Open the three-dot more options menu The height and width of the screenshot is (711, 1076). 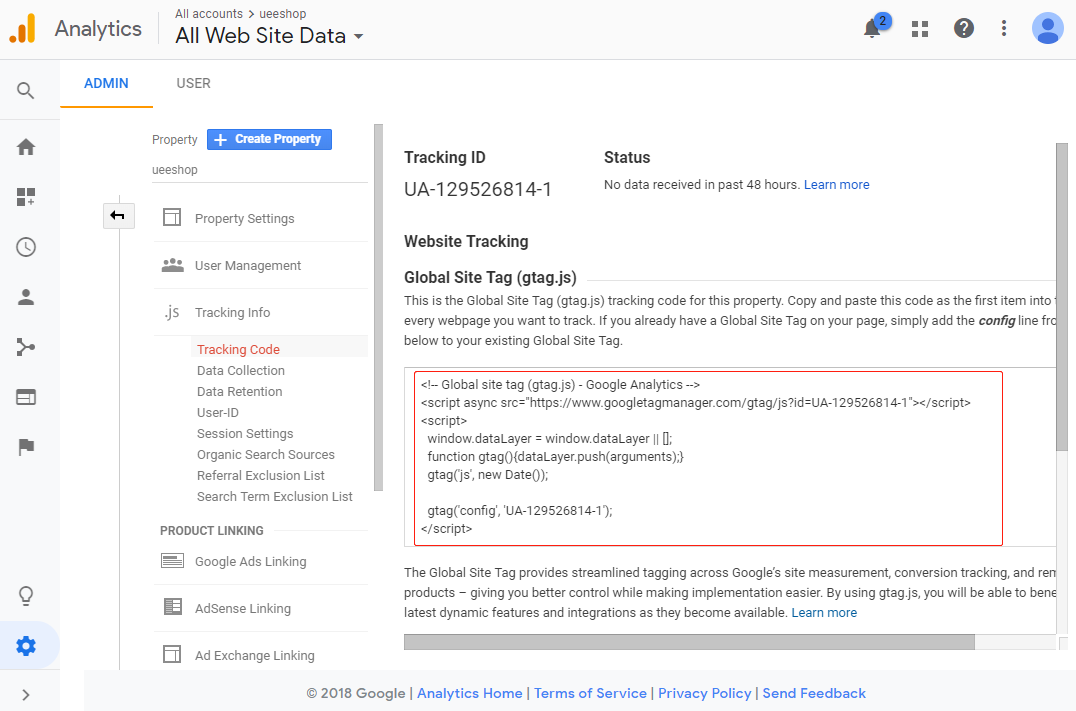coord(1003,28)
